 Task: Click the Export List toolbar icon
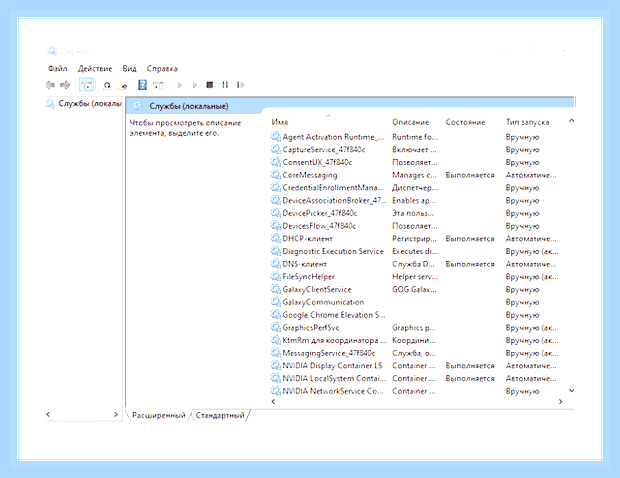point(124,85)
